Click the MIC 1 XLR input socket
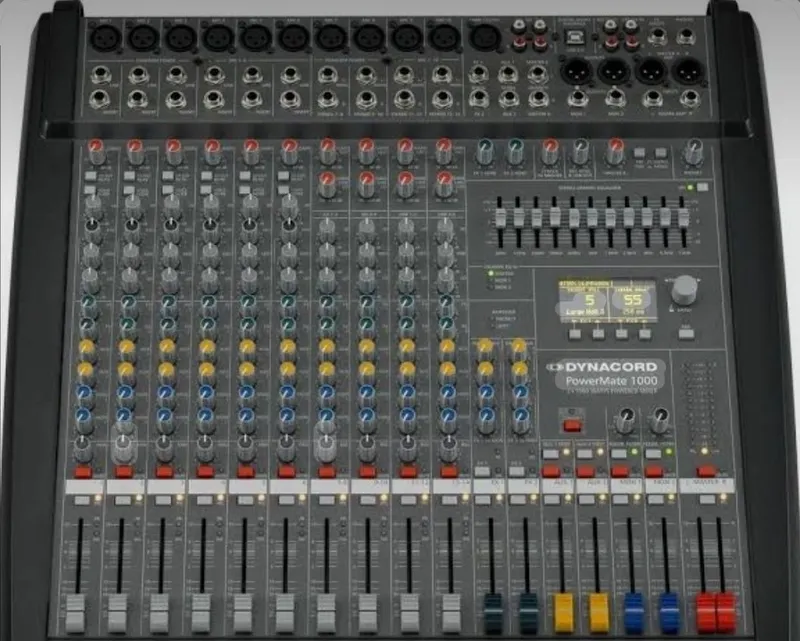This screenshot has height=641, width=800. pos(105,38)
